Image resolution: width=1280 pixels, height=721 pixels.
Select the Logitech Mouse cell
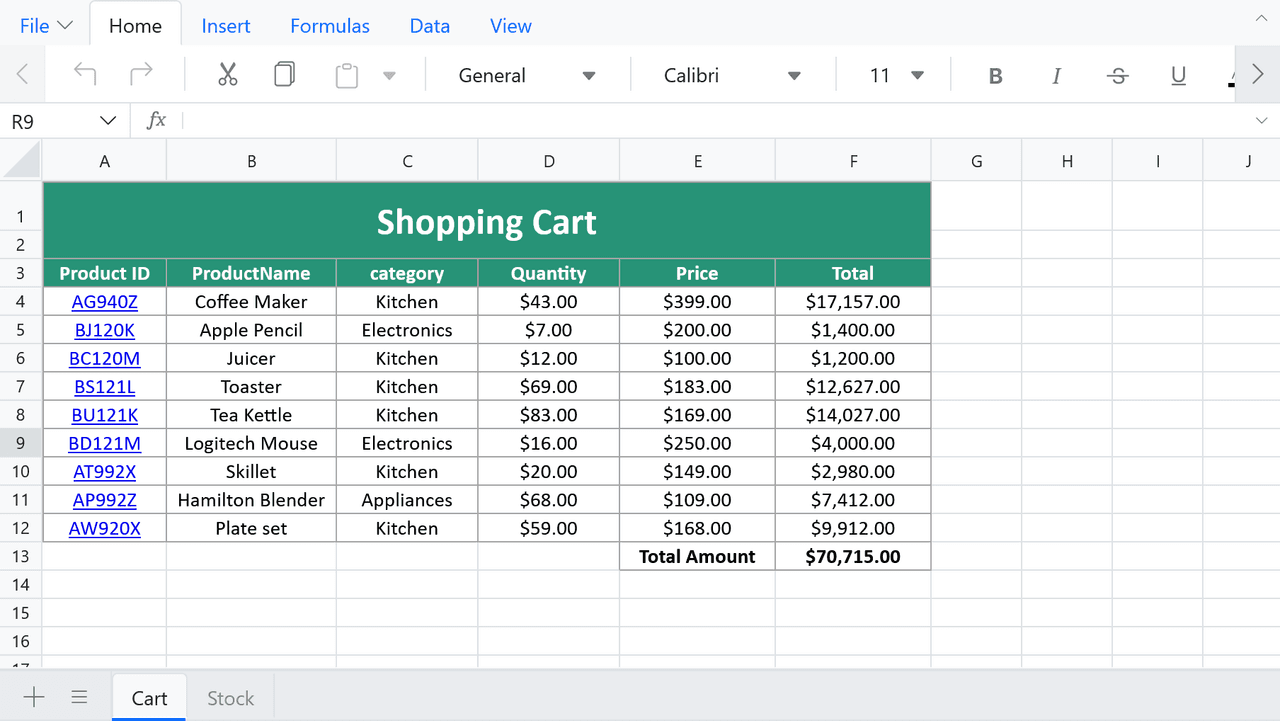pyautogui.click(x=251, y=443)
